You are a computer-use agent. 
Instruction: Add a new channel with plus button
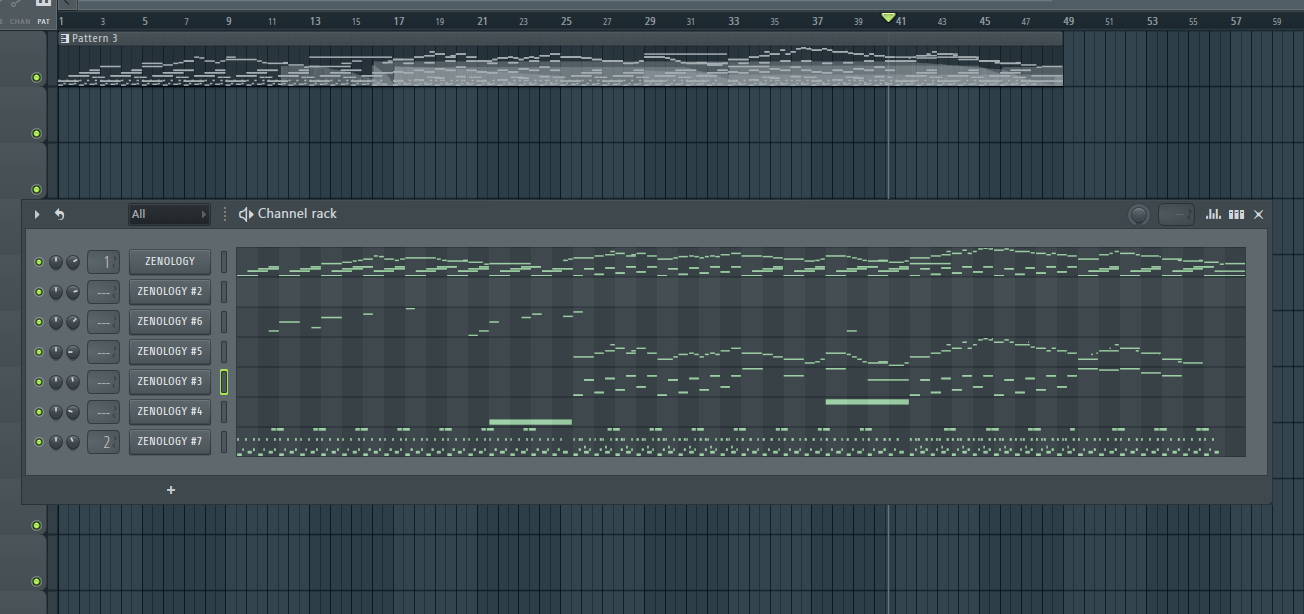pos(171,490)
